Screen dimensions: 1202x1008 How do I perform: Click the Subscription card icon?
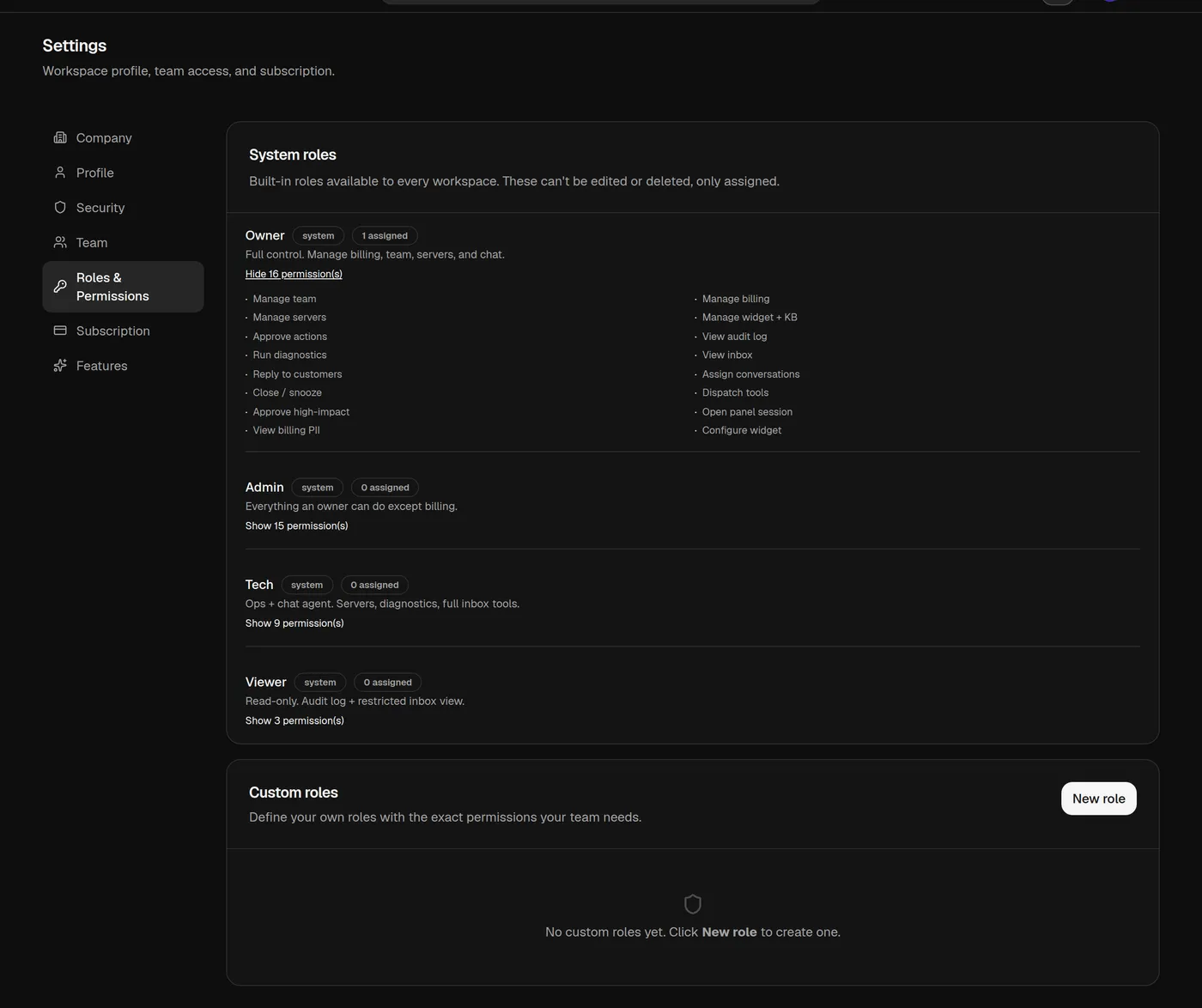tap(60, 331)
